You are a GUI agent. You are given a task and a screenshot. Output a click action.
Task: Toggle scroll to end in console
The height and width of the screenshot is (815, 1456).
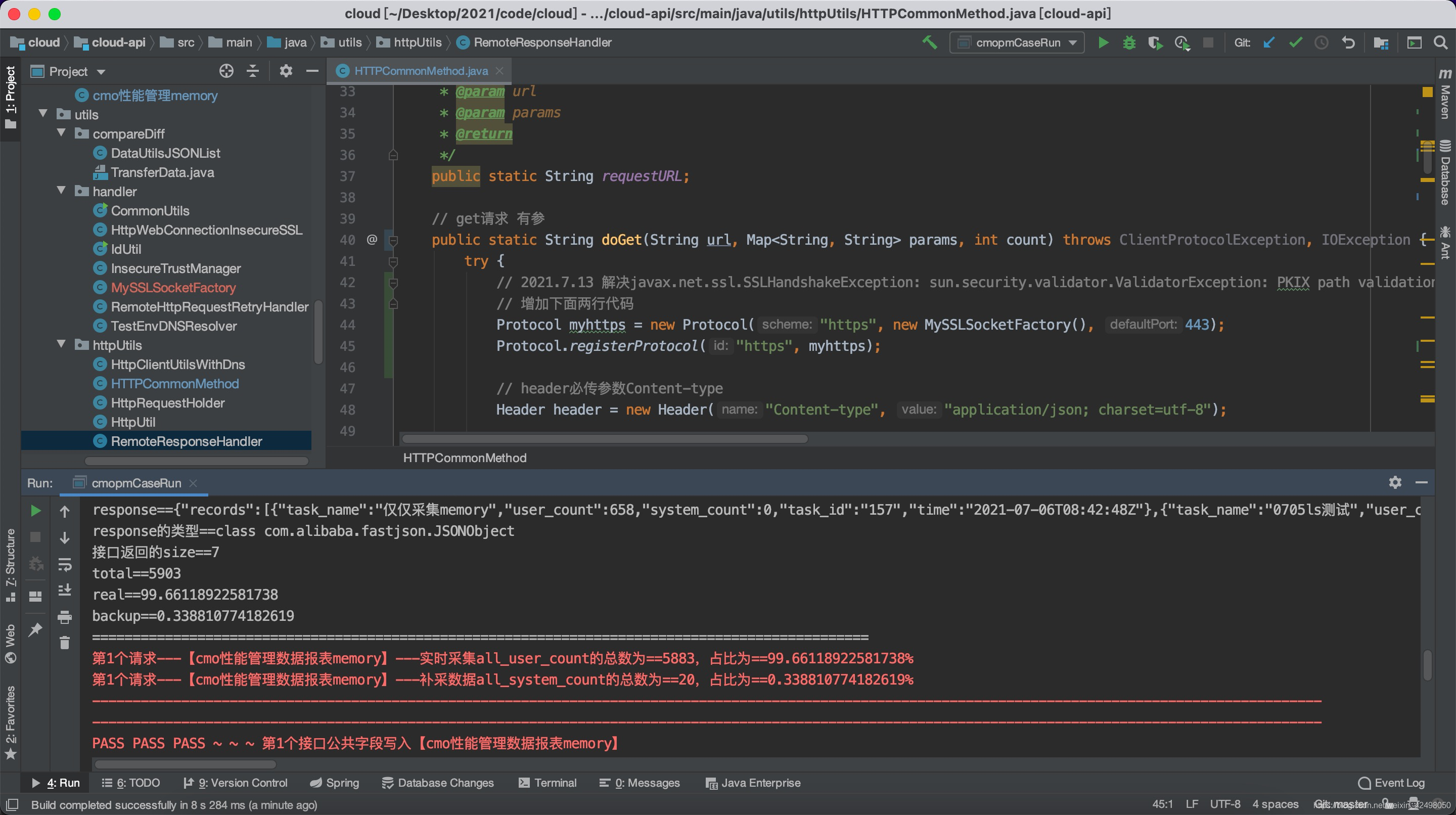click(64, 590)
